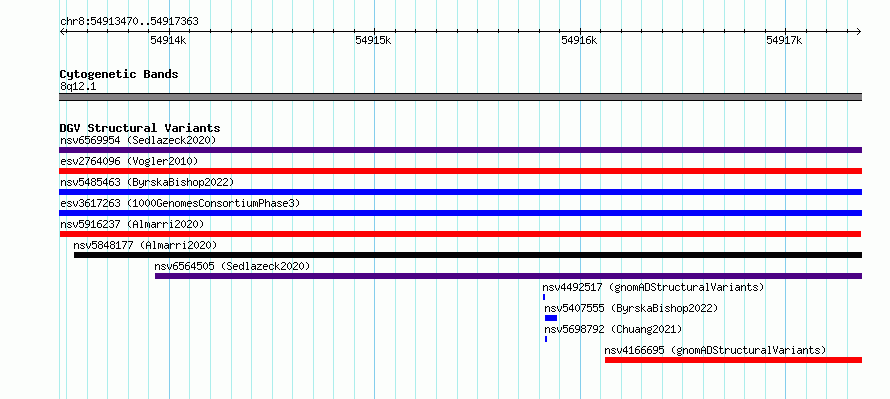Open the nsv5485463 (ByrskaBishop2022) variant label
This screenshot has width=890, height=399.
coord(147,182)
